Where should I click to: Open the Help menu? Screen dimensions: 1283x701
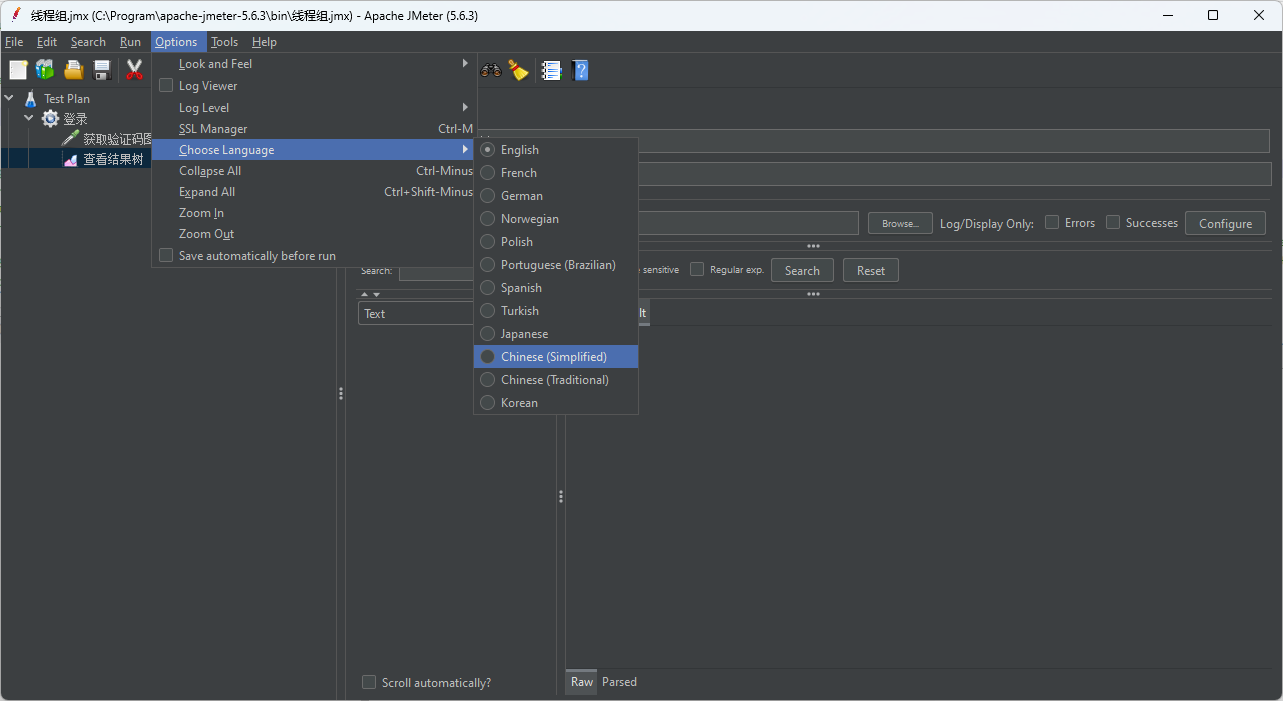[264, 42]
